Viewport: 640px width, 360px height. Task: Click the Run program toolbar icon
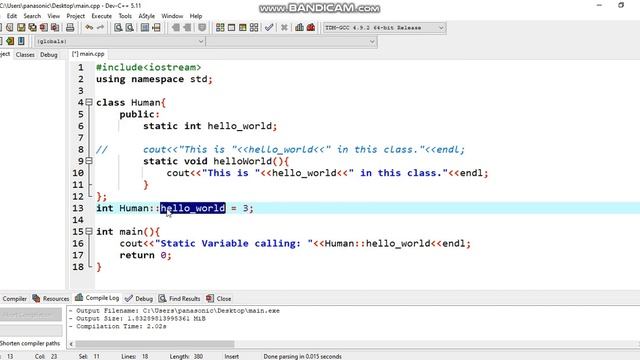point(231,28)
